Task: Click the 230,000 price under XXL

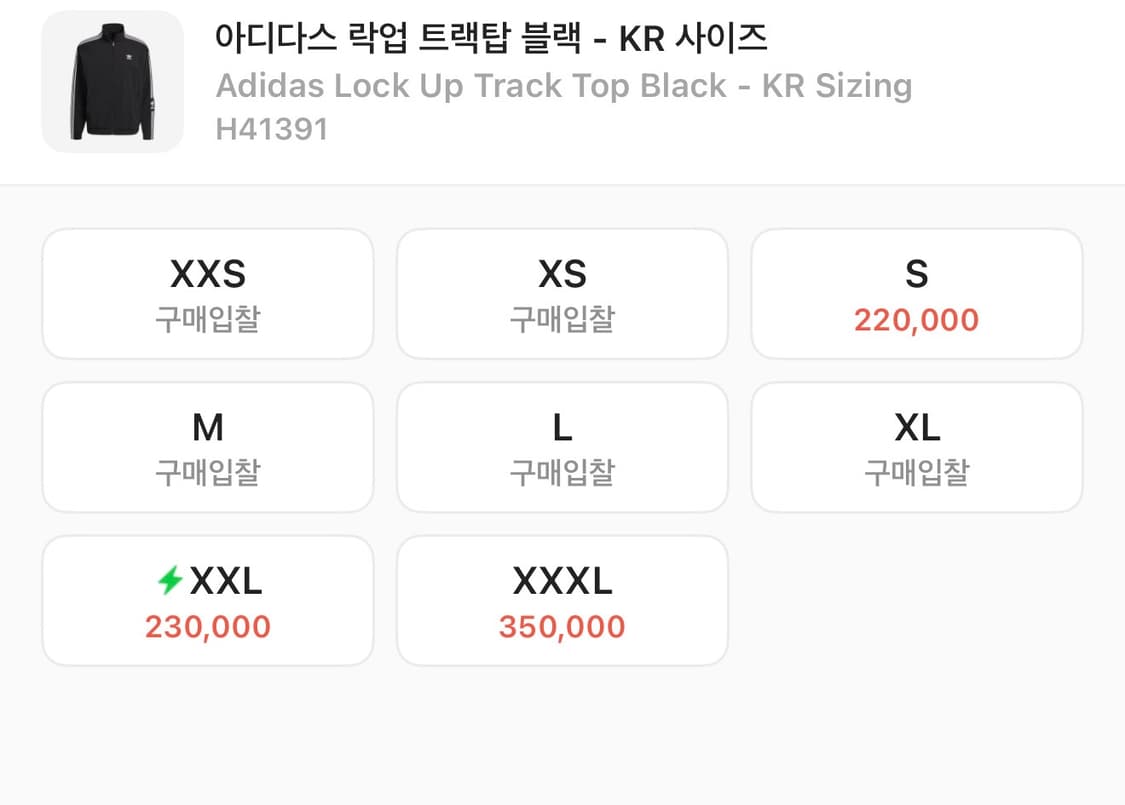Action: click(x=207, y=627)
